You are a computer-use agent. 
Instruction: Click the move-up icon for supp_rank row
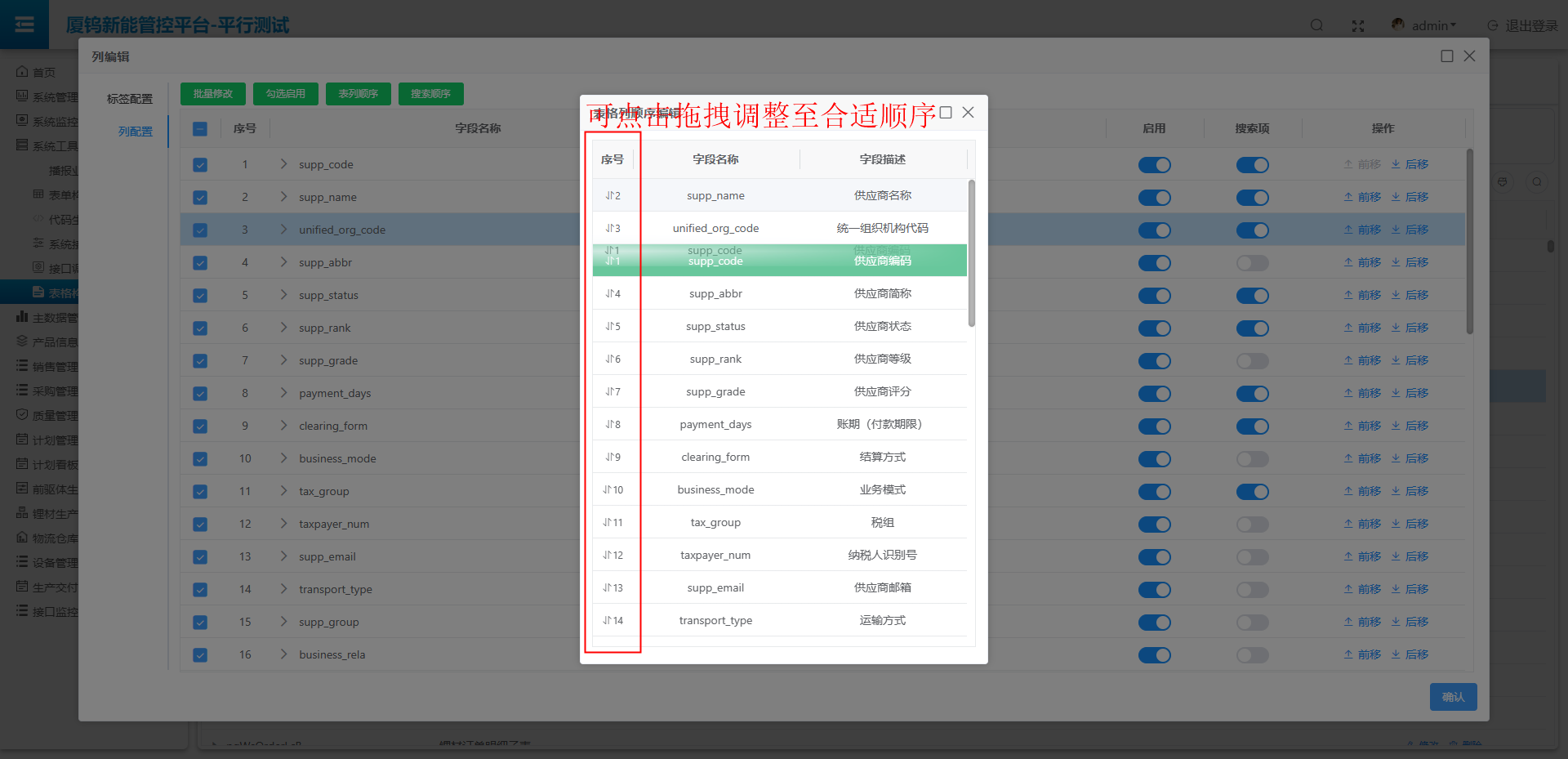click(1348, 328)
